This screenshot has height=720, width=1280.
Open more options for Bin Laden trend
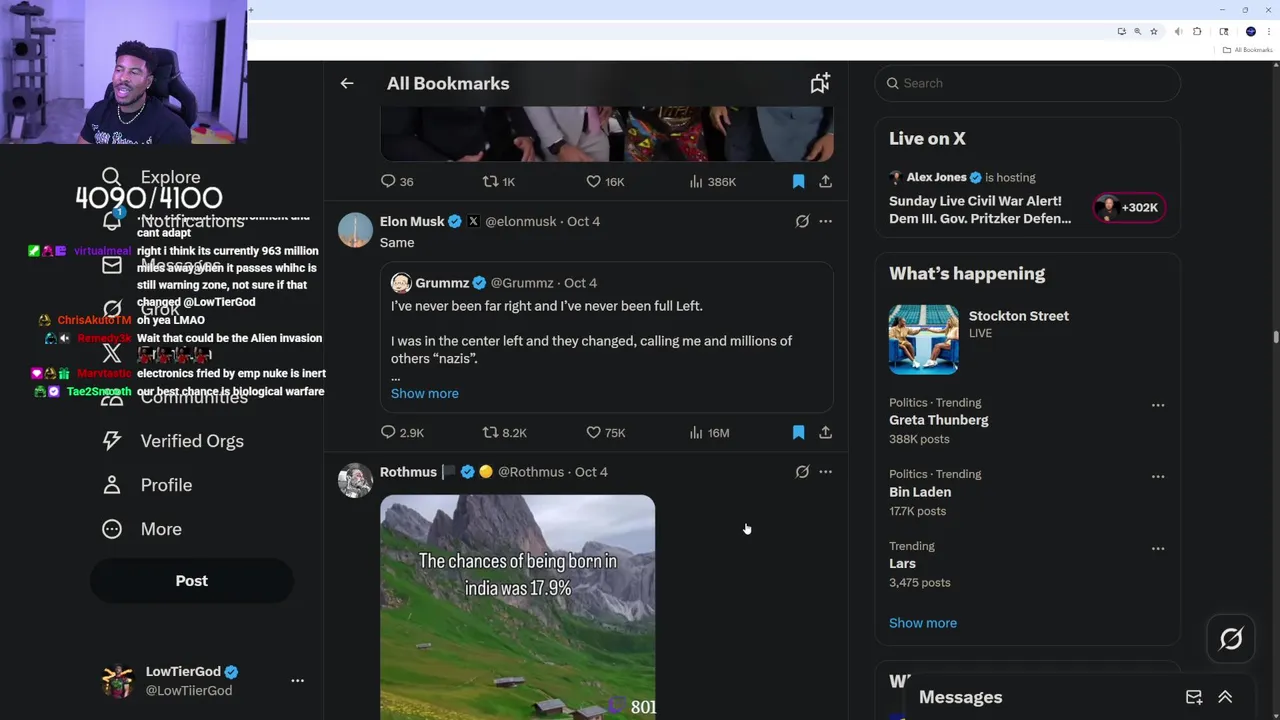pyautogui.click(x=1158, y=477)
